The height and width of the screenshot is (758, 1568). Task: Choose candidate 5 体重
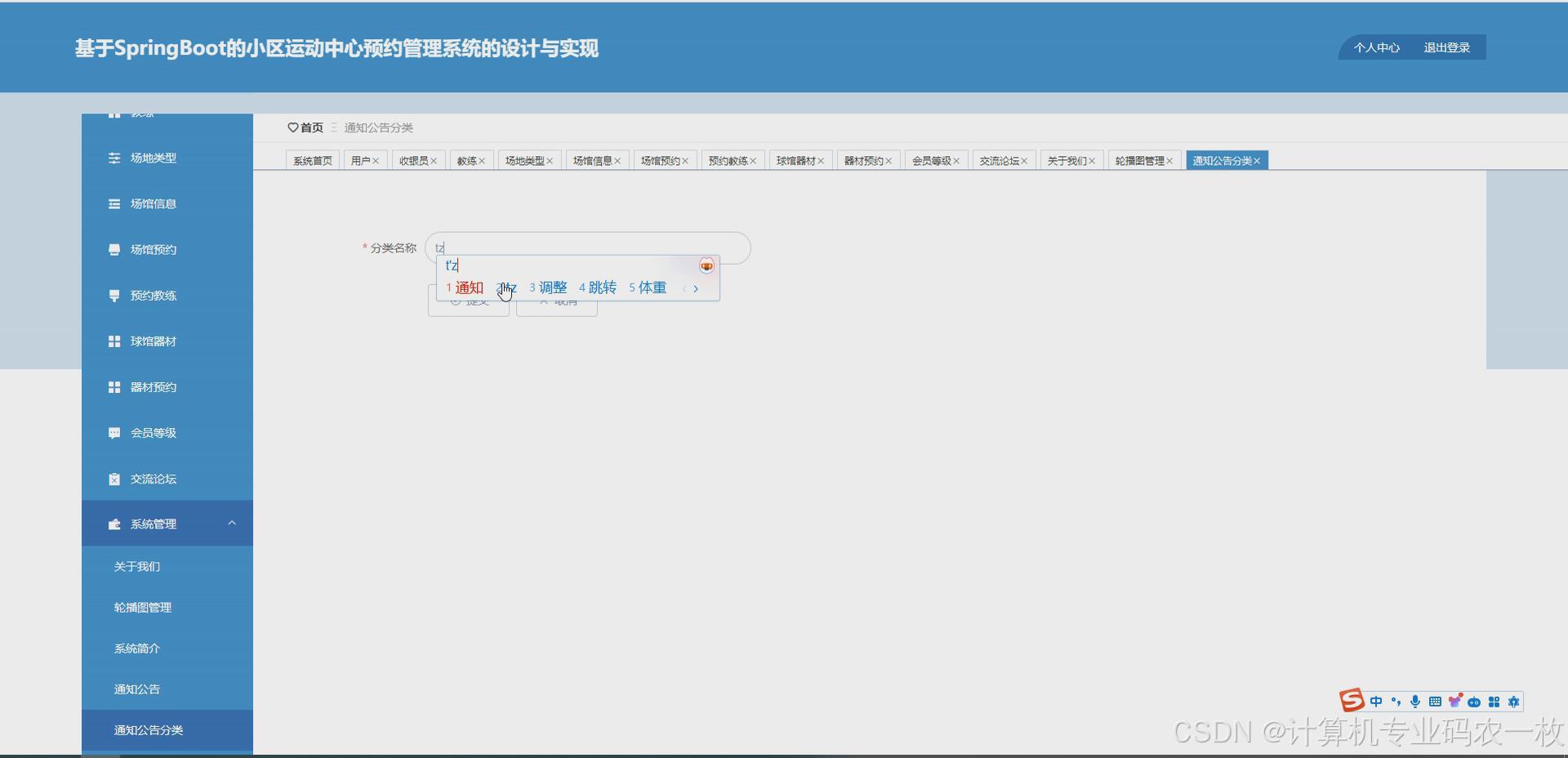(x=648, y=288)
